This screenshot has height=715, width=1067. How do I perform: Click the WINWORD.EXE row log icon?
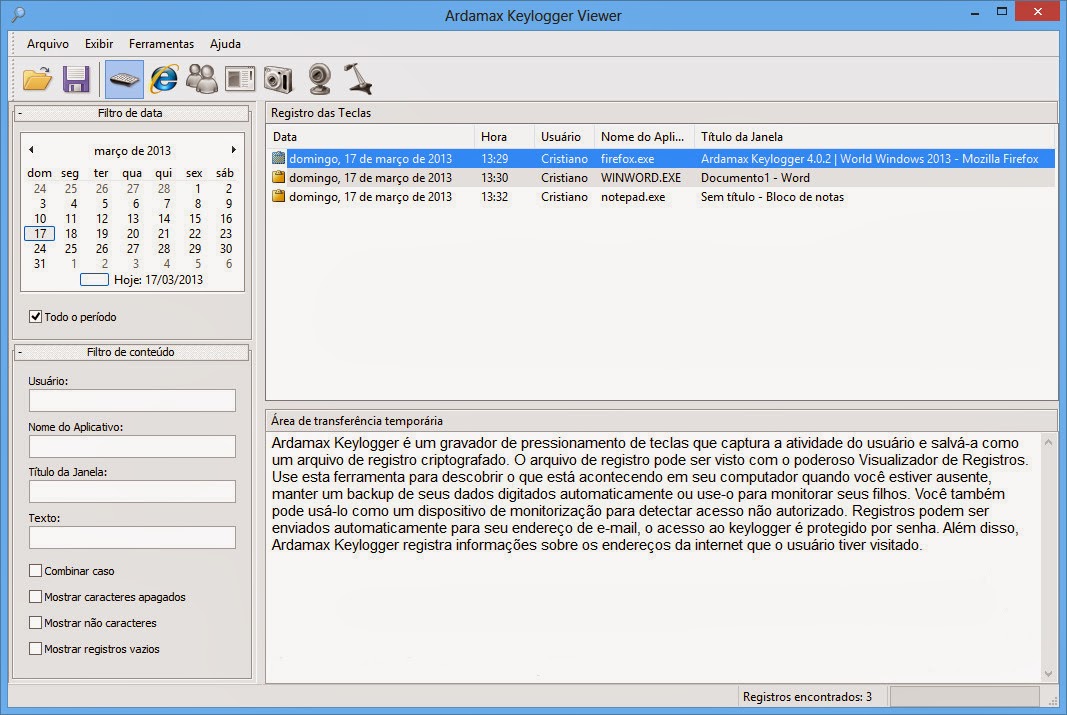(278, 178)
